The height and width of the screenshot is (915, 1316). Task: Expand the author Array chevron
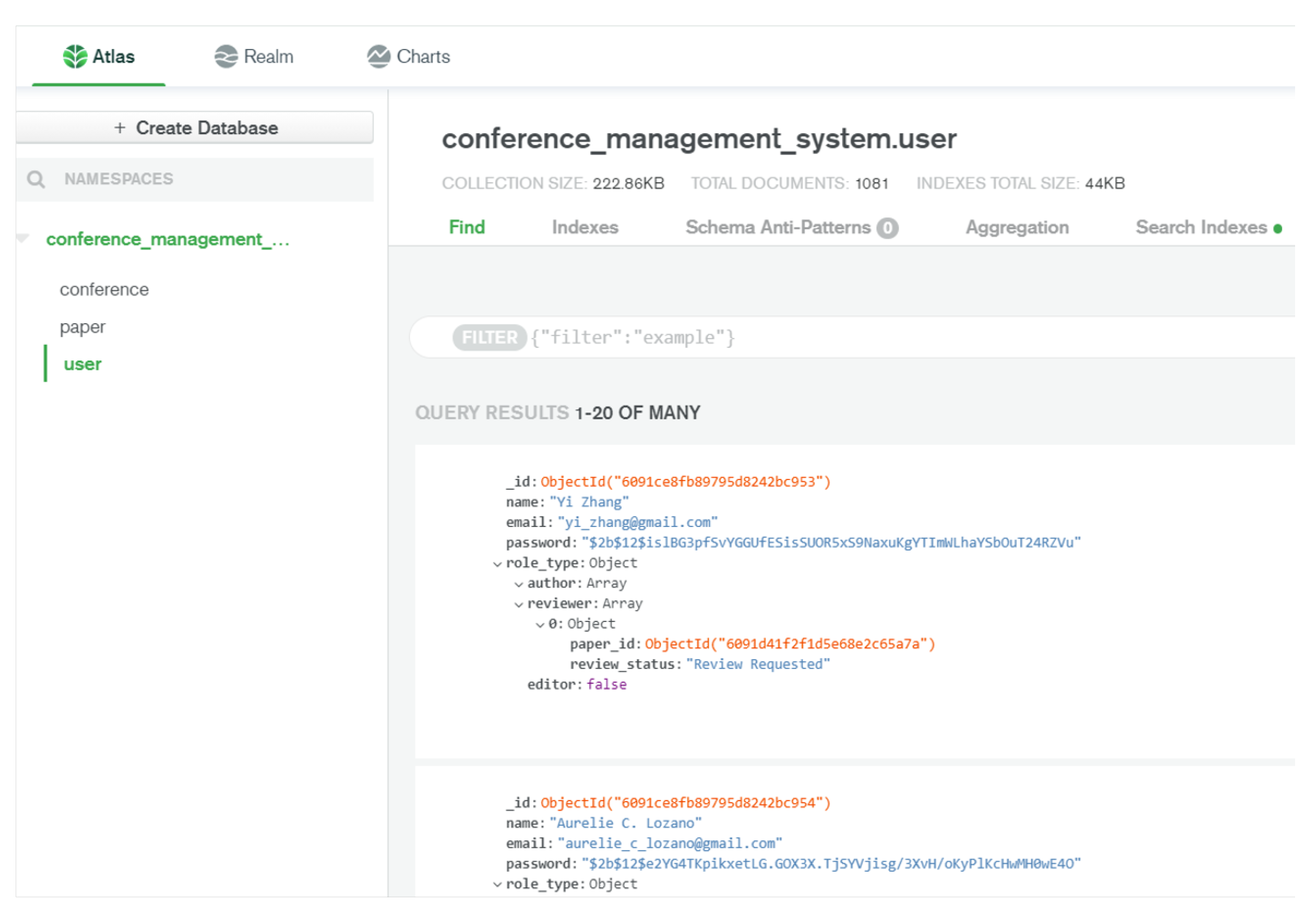[x=519, y=584]
